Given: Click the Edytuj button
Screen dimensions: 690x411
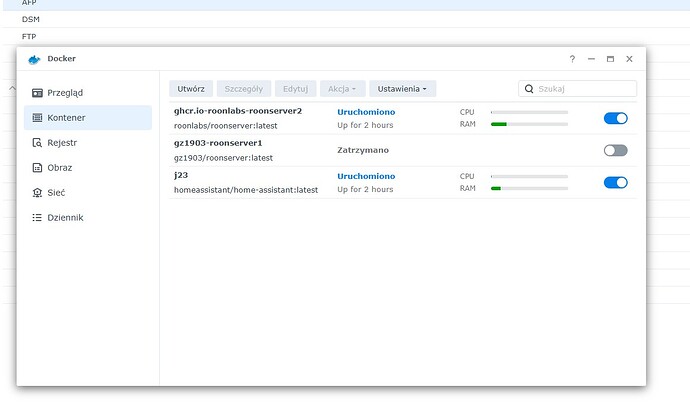Looking at the screenshot, I should pyautogui.click(x=295, y=89).
